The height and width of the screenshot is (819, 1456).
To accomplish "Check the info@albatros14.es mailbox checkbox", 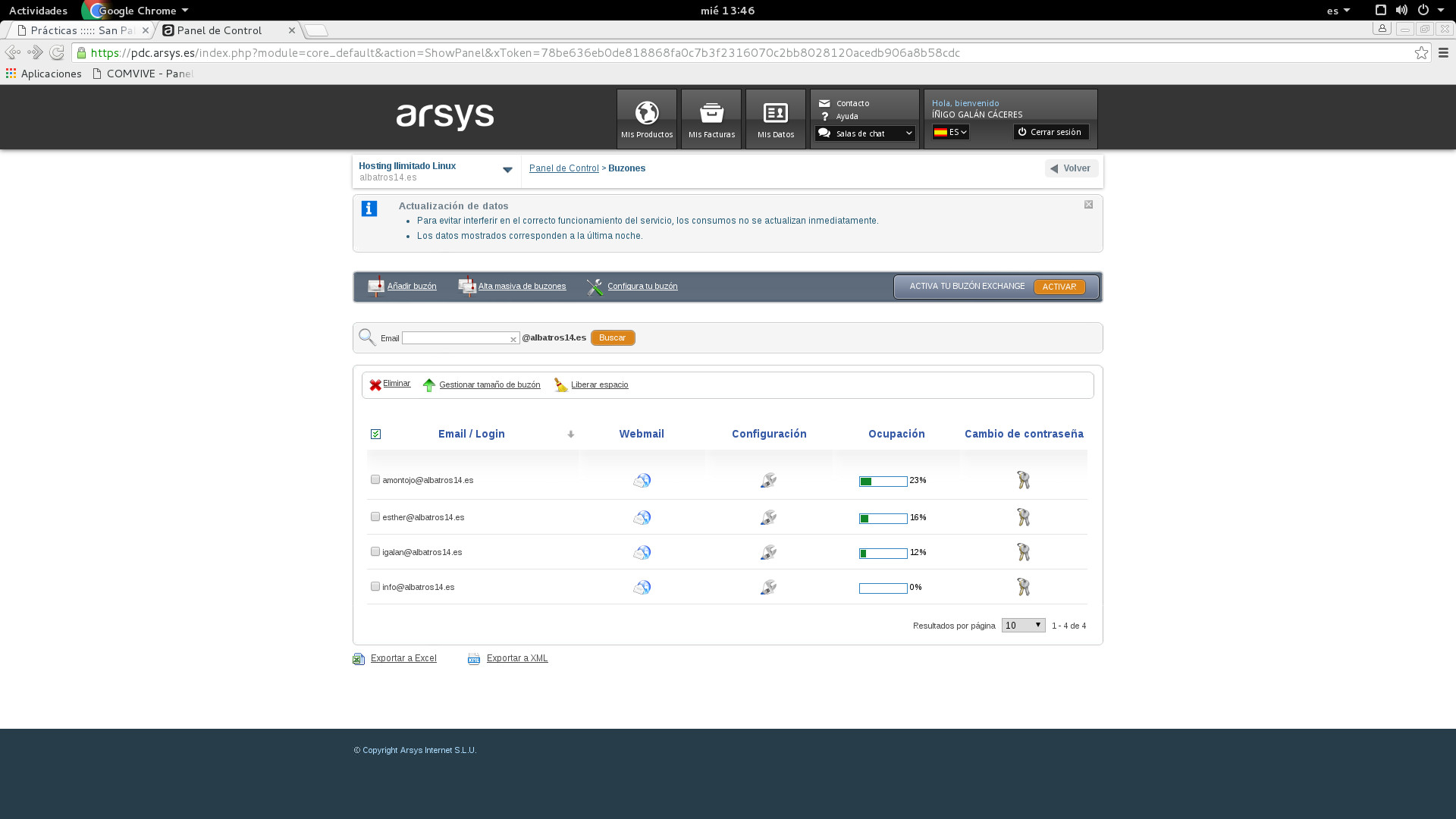I will point(375,587).
